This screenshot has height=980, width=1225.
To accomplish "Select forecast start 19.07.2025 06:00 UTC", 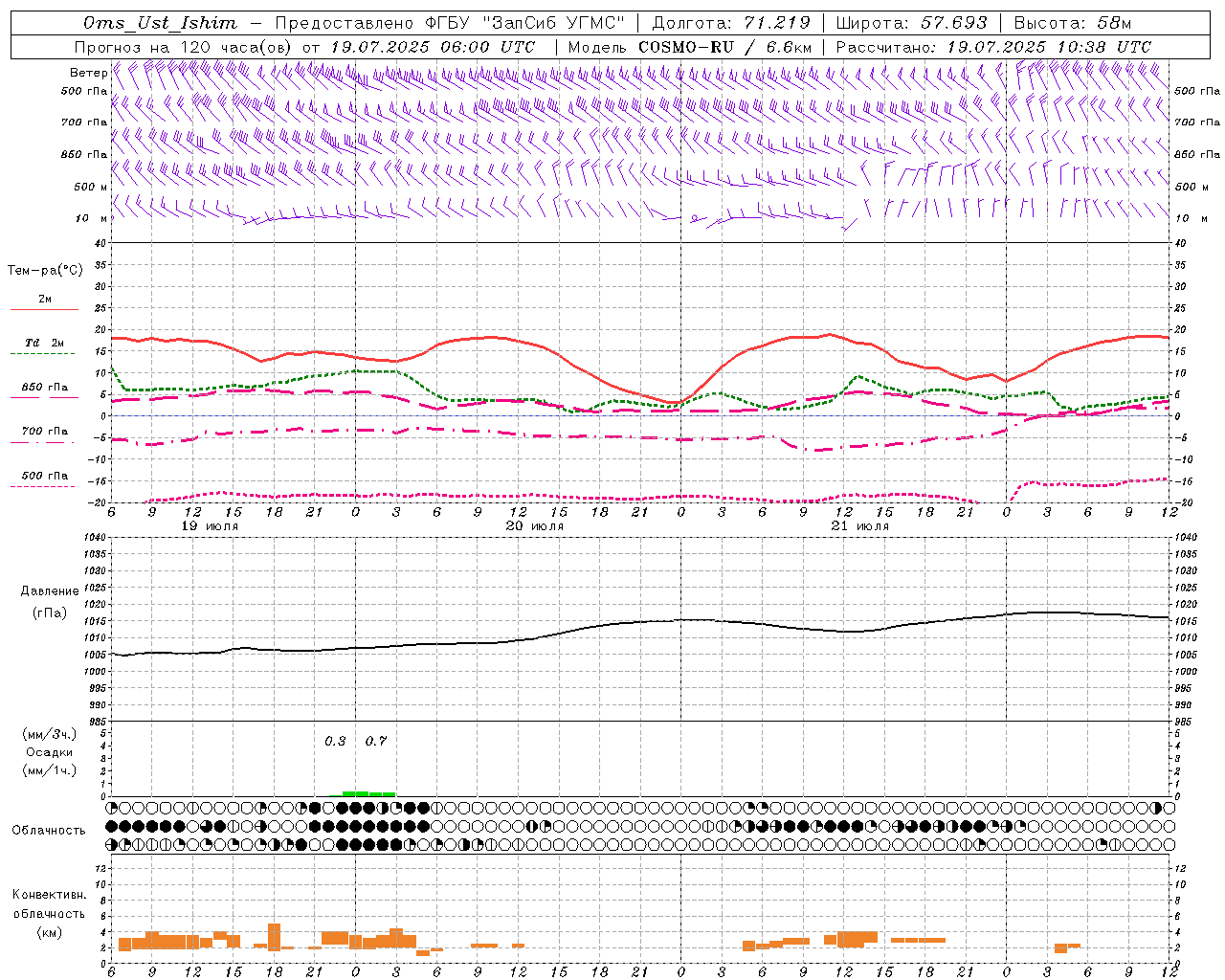I will pos(433,47).
